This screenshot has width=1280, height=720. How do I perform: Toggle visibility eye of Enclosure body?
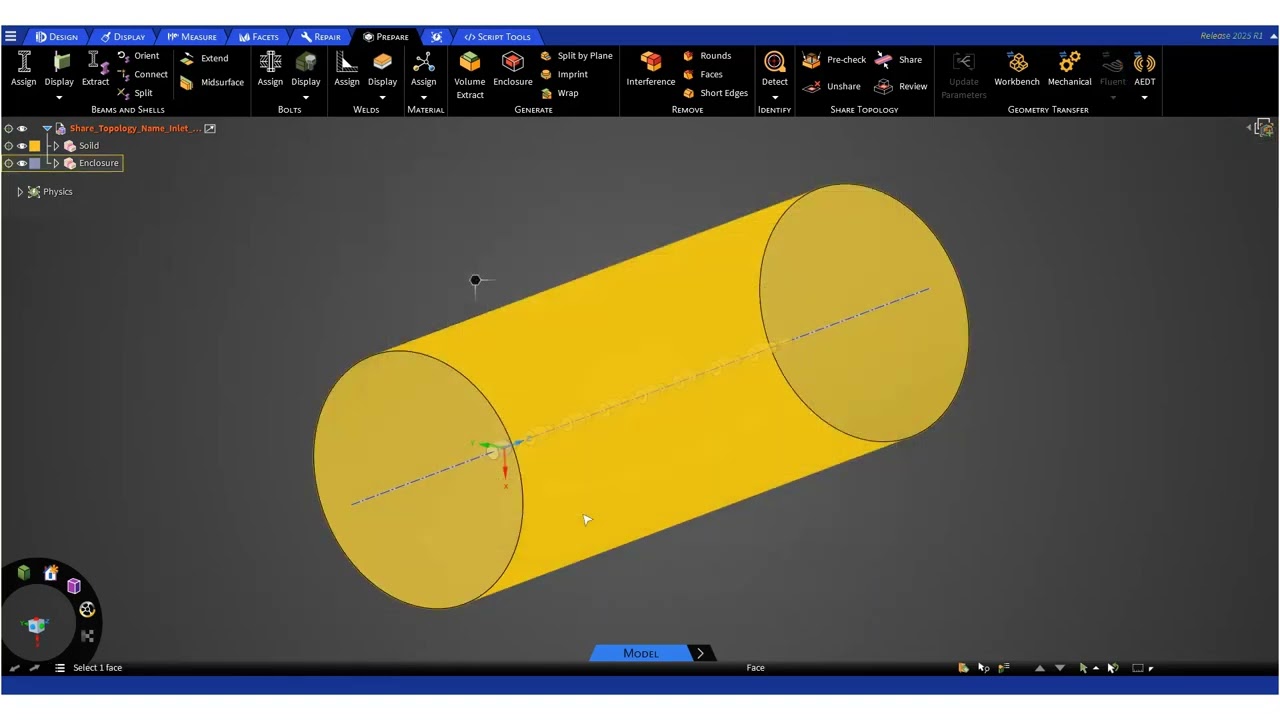pos(22,163)
